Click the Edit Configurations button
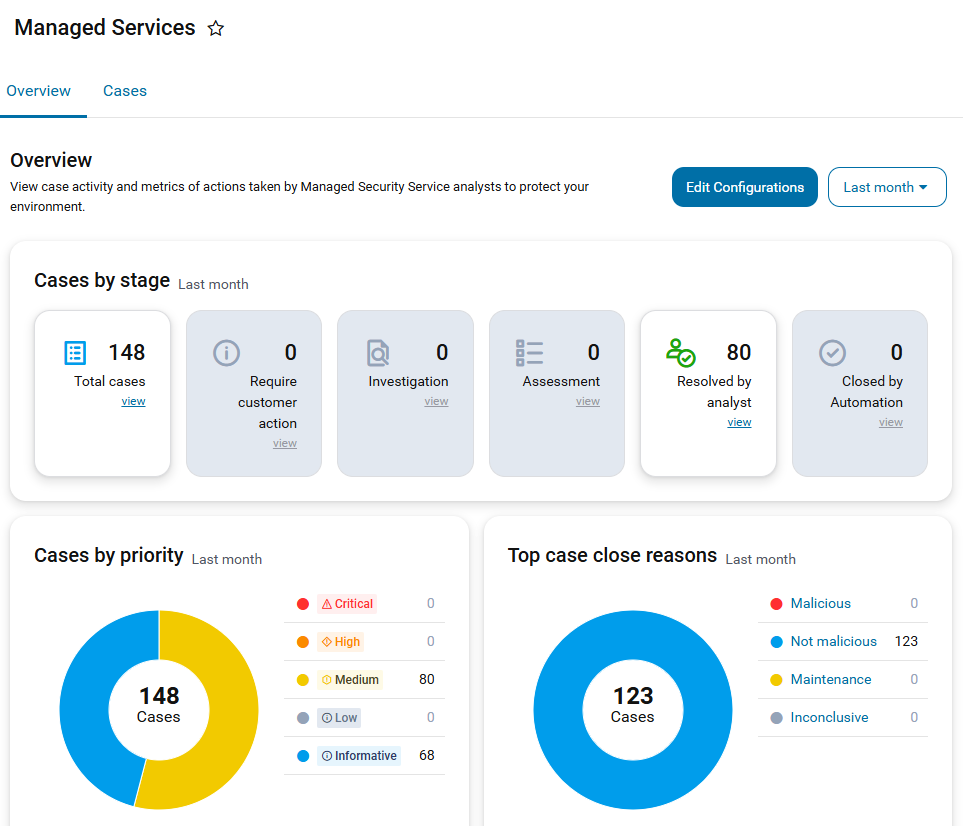The image size is (963, 826). point(744,187)
